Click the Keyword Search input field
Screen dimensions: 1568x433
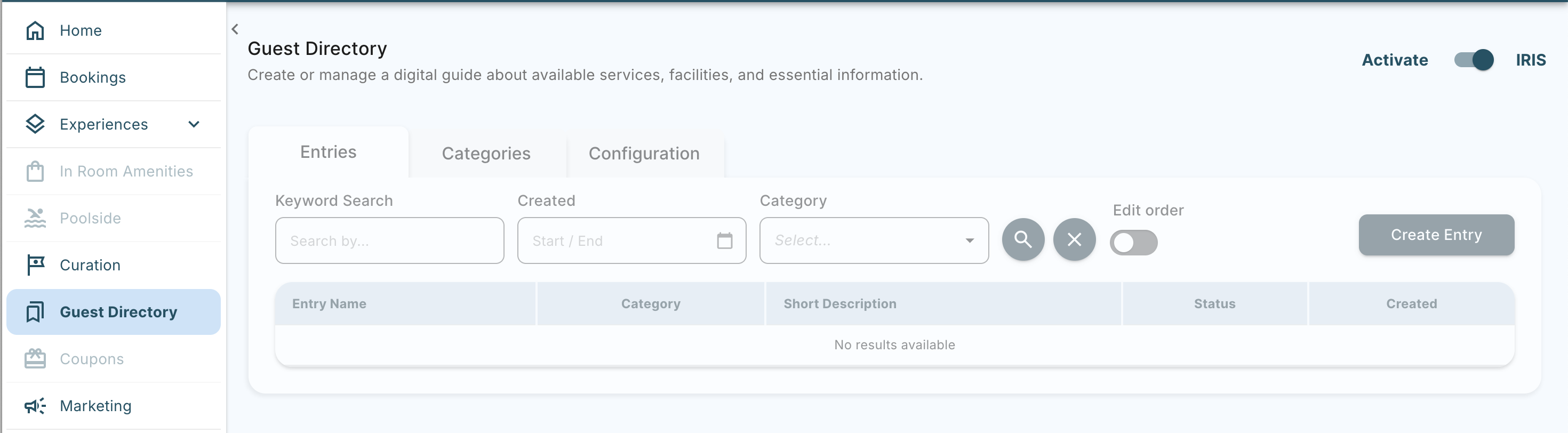(389, 240)
